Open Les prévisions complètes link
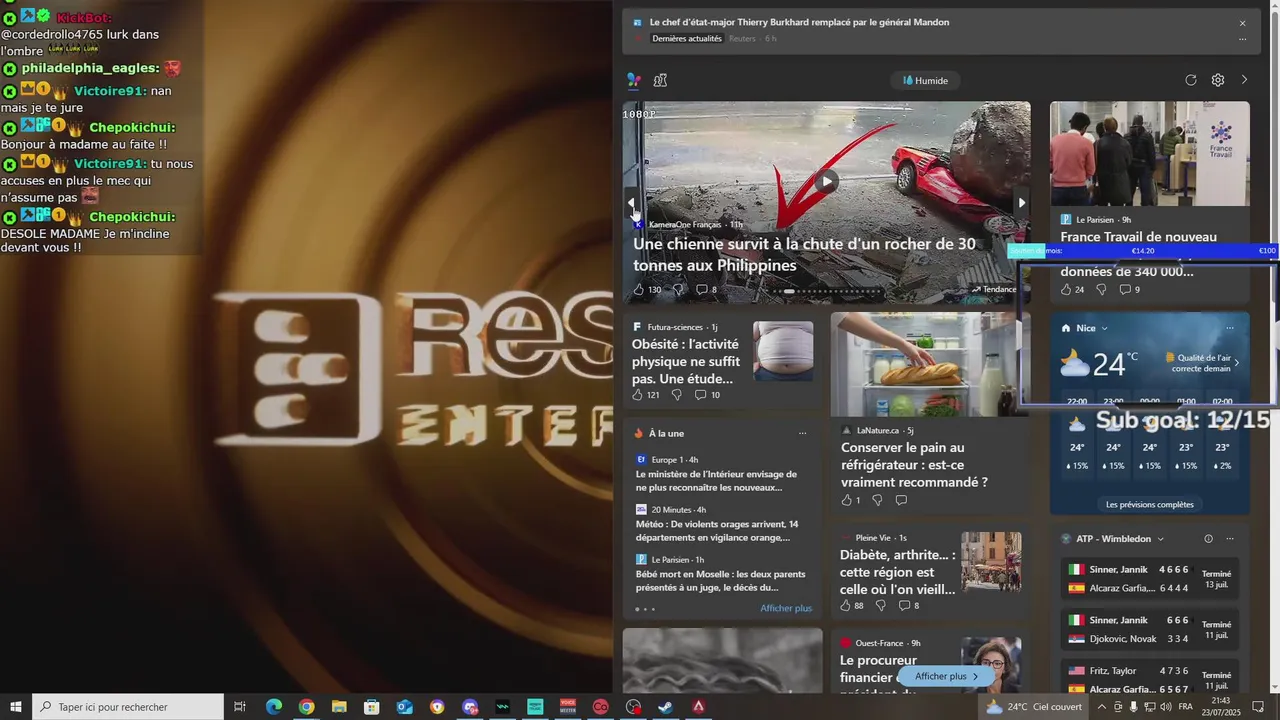 click(x=1149, y=505)
